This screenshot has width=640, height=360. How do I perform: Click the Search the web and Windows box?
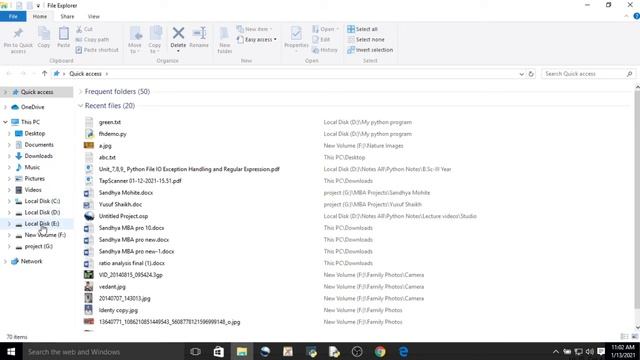tap(102, 351)
